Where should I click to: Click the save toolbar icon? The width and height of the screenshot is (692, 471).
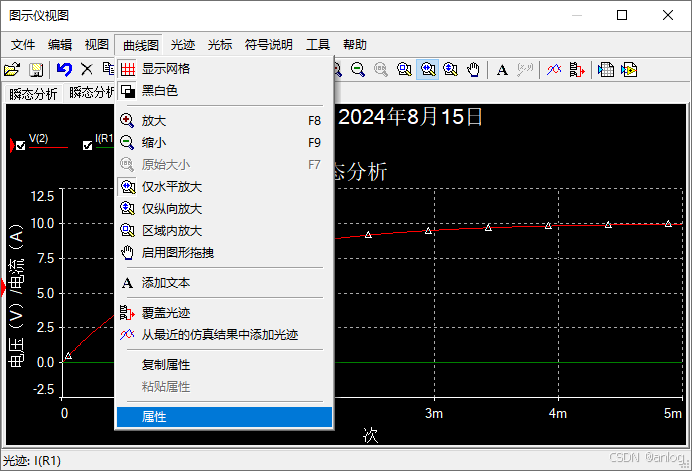tap(36, 70)
